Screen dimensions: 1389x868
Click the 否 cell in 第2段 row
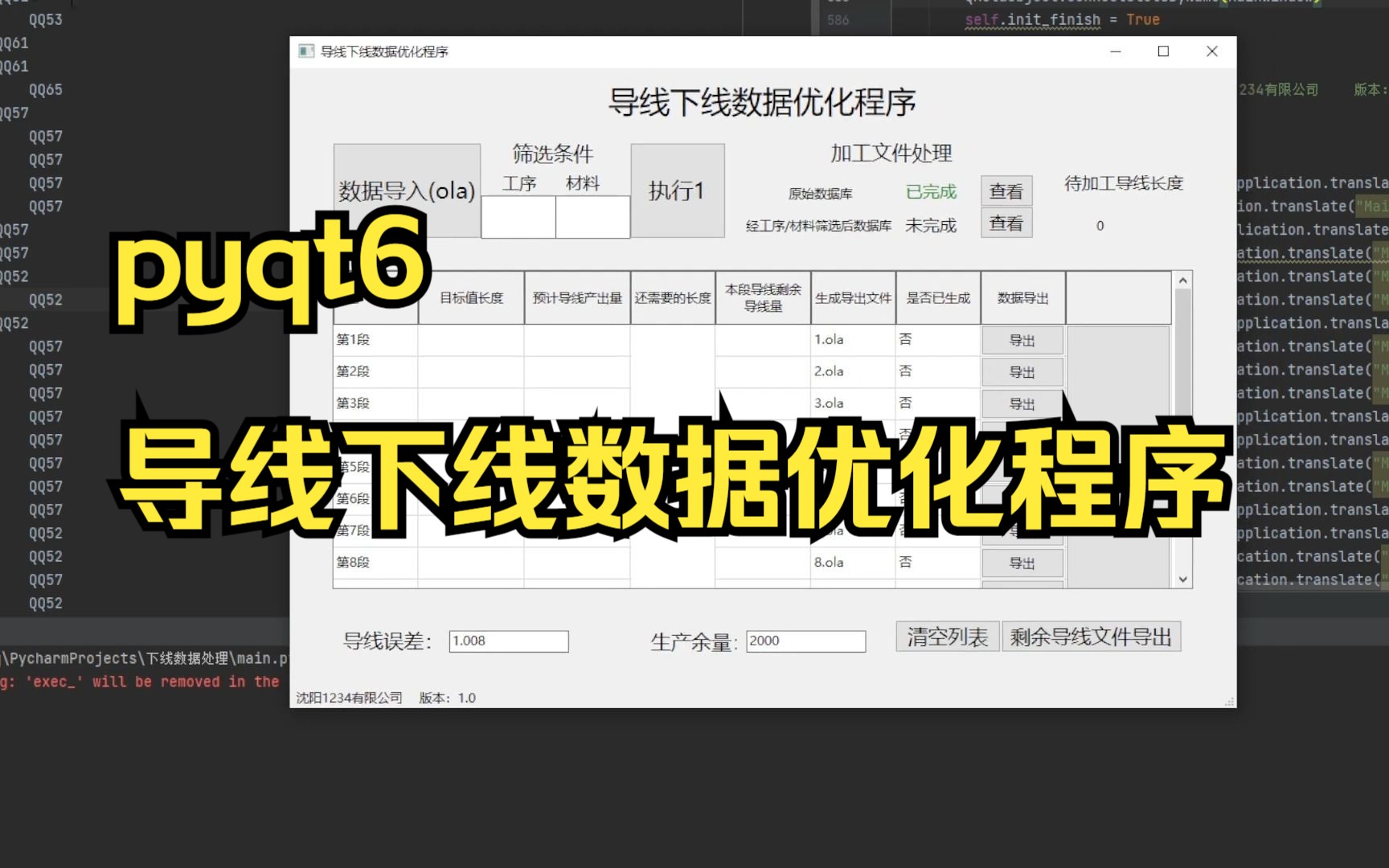(938, 371)
